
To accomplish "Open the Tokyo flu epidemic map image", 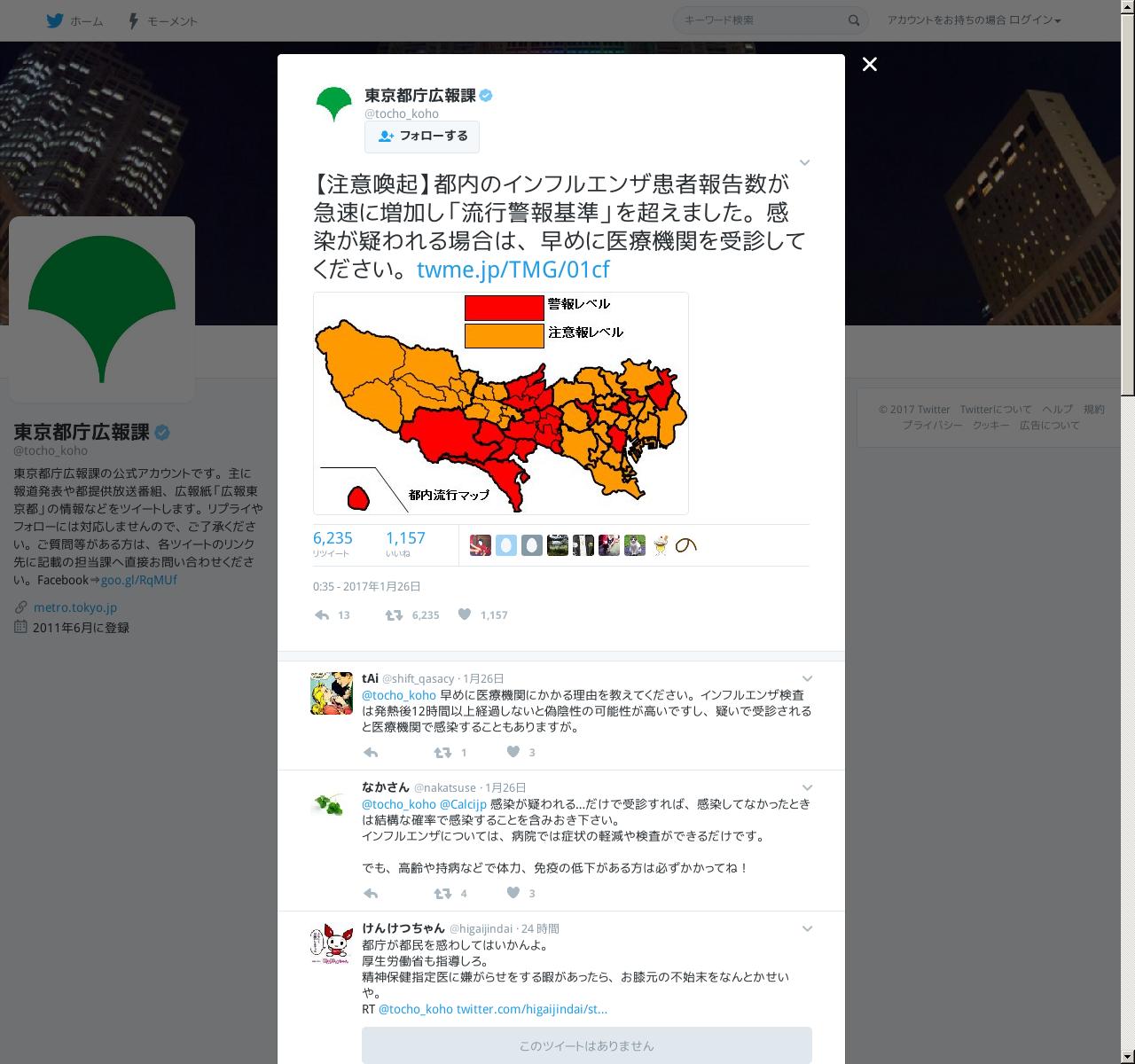I will tap(501, 403).
